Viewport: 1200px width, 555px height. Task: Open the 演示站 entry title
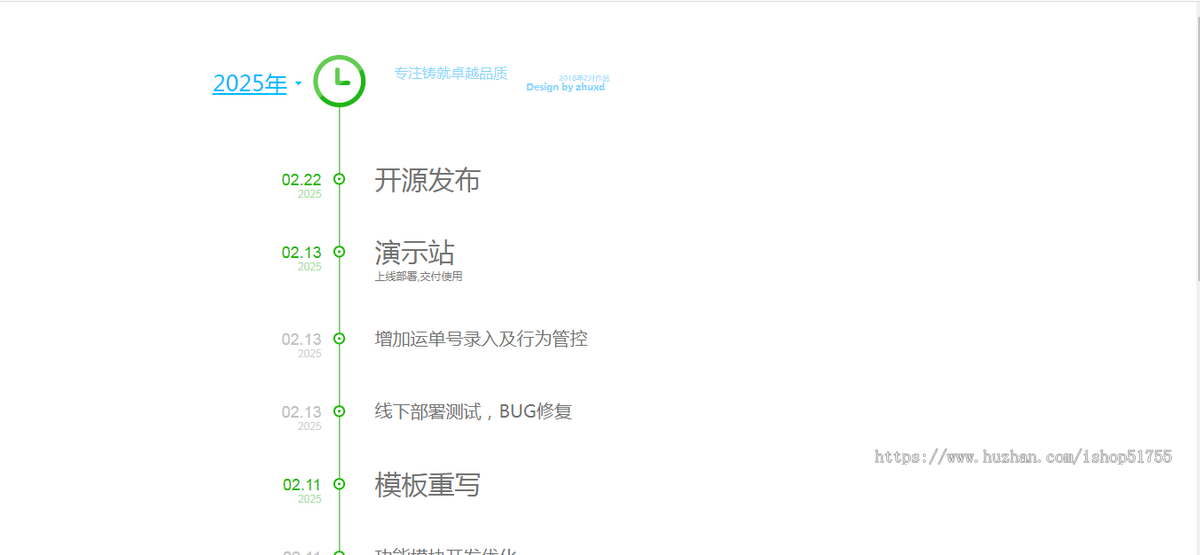point(415,252)
